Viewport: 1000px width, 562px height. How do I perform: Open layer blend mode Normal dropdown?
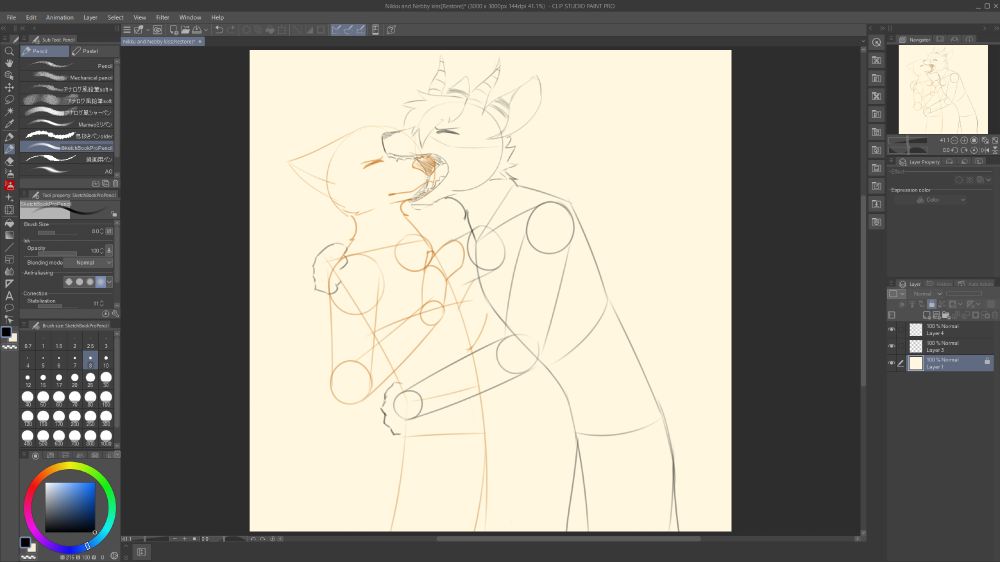click(x=927, y=293)
